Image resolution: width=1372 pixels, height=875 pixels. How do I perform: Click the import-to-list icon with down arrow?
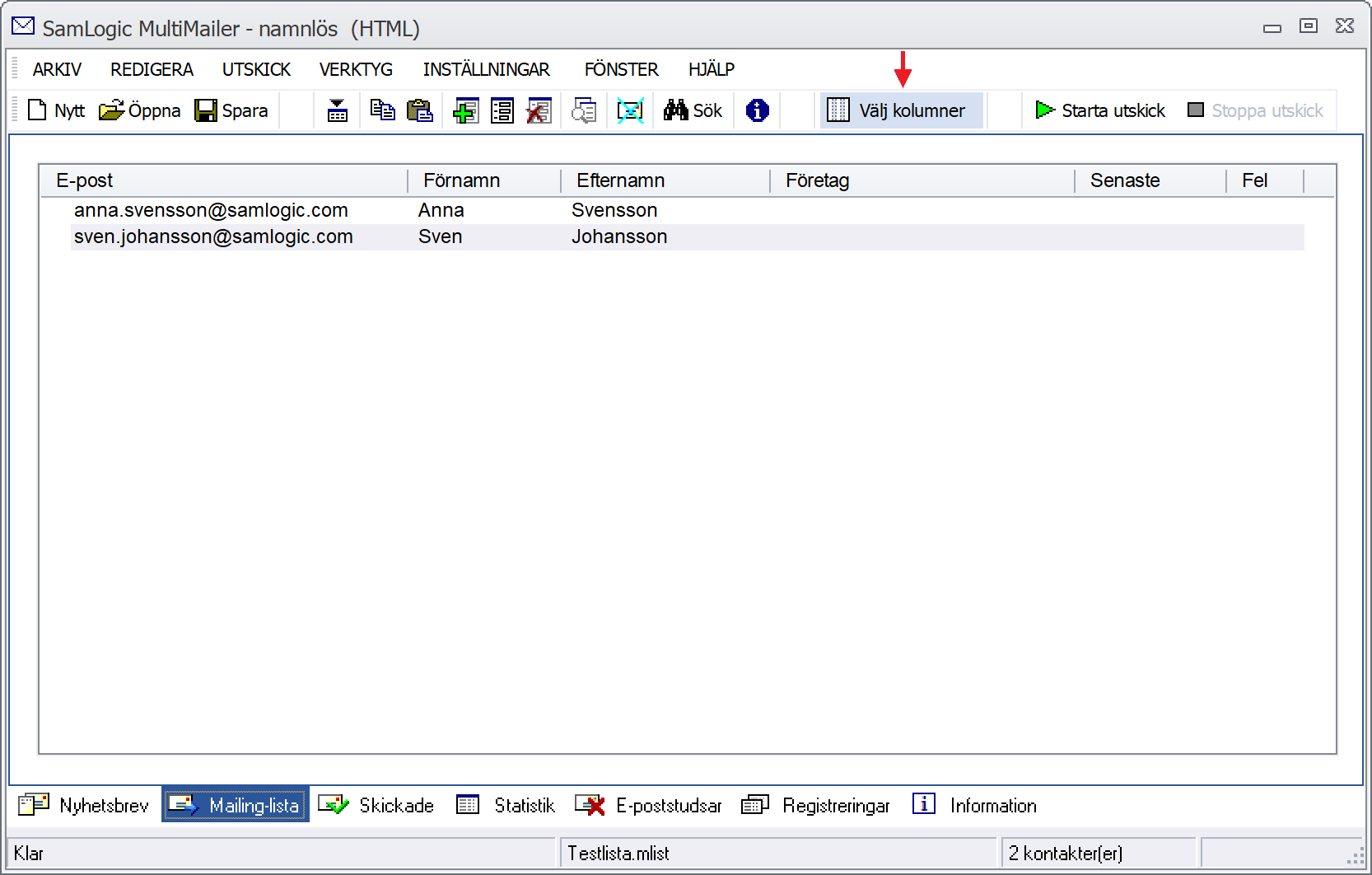click(x=338, y=110)
